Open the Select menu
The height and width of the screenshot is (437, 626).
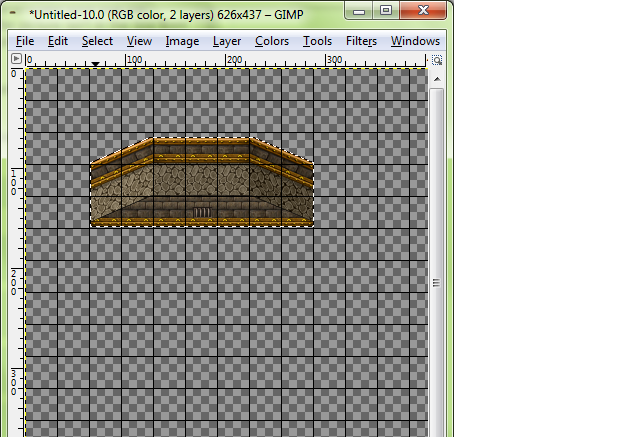click(97, 41)
